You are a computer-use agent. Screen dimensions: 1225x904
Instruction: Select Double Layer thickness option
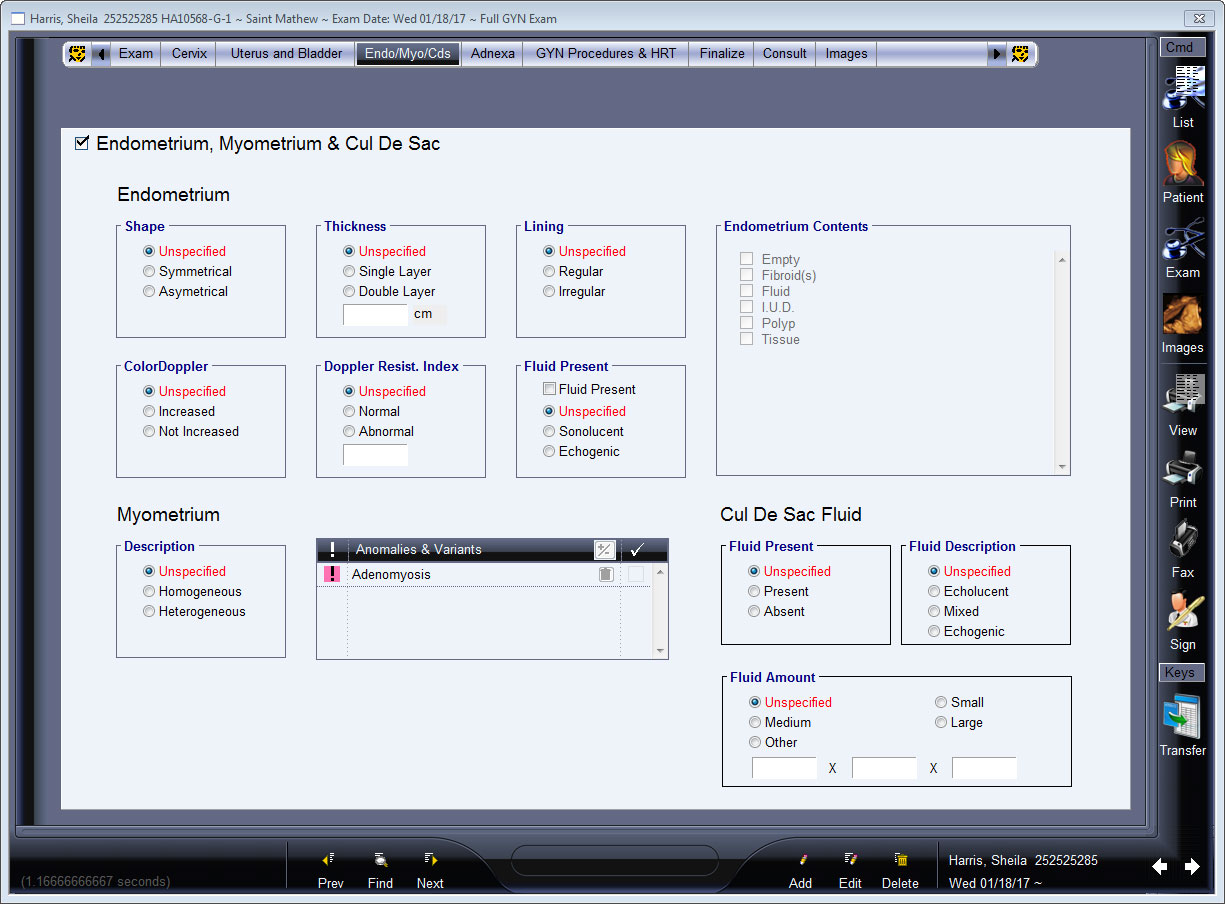click(349, 291)
